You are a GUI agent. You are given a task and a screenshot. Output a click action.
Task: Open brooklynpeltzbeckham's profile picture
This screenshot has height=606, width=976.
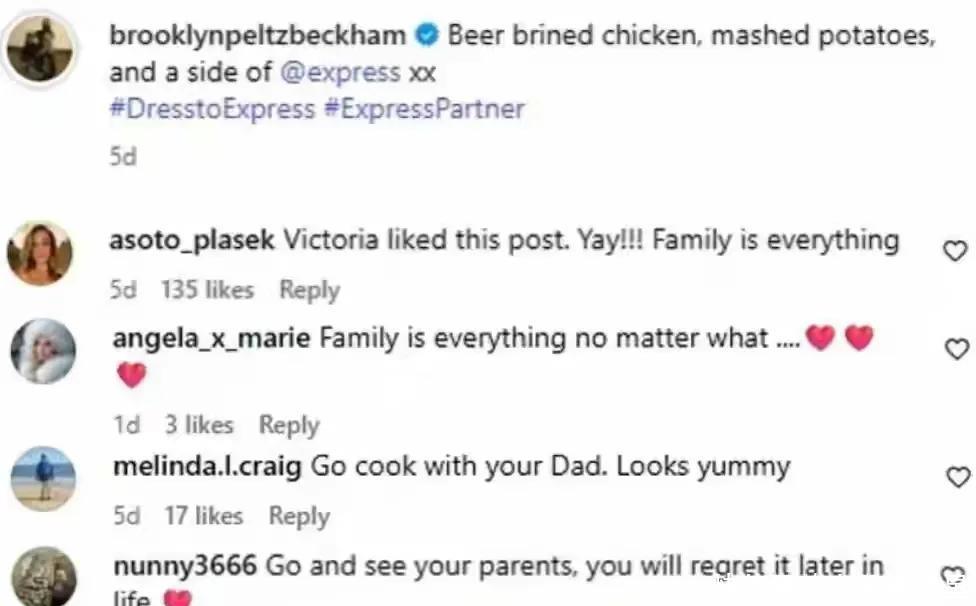click(x=41, y=47)
